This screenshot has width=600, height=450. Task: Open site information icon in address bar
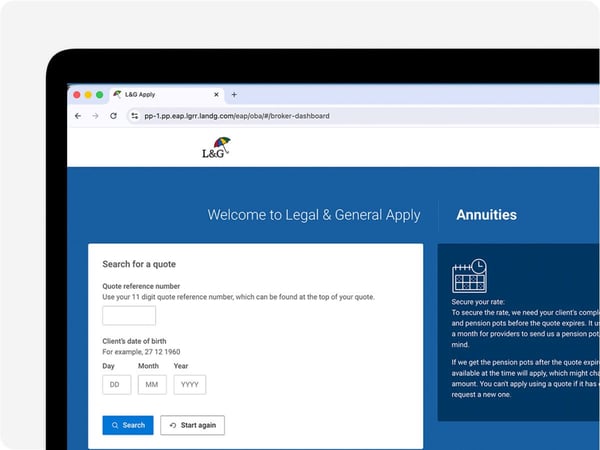click(134, 116)
